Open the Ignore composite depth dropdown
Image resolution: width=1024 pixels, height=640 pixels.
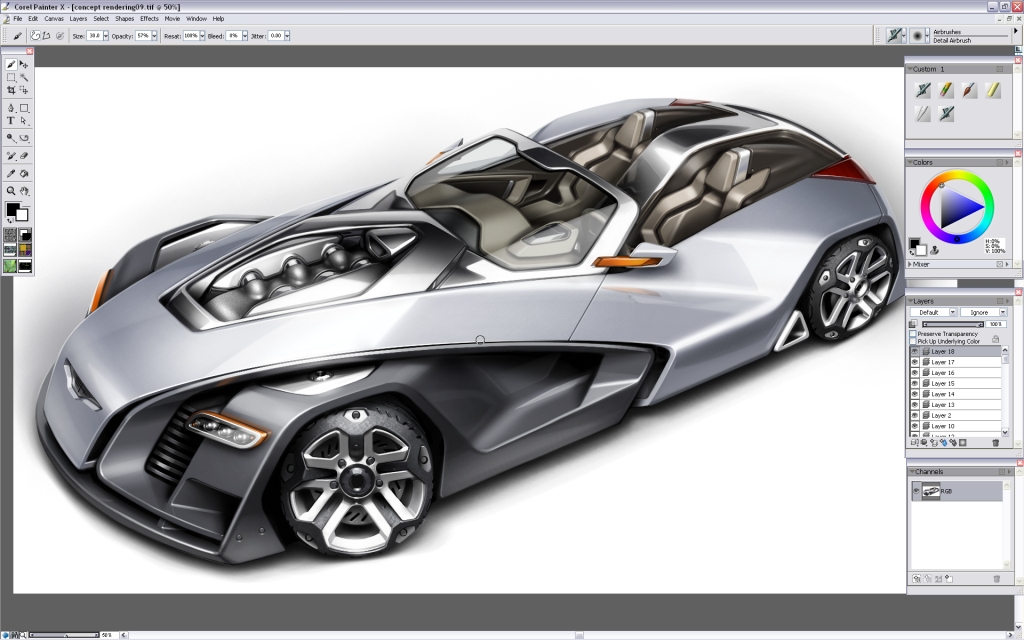(x=1003, y=312)
